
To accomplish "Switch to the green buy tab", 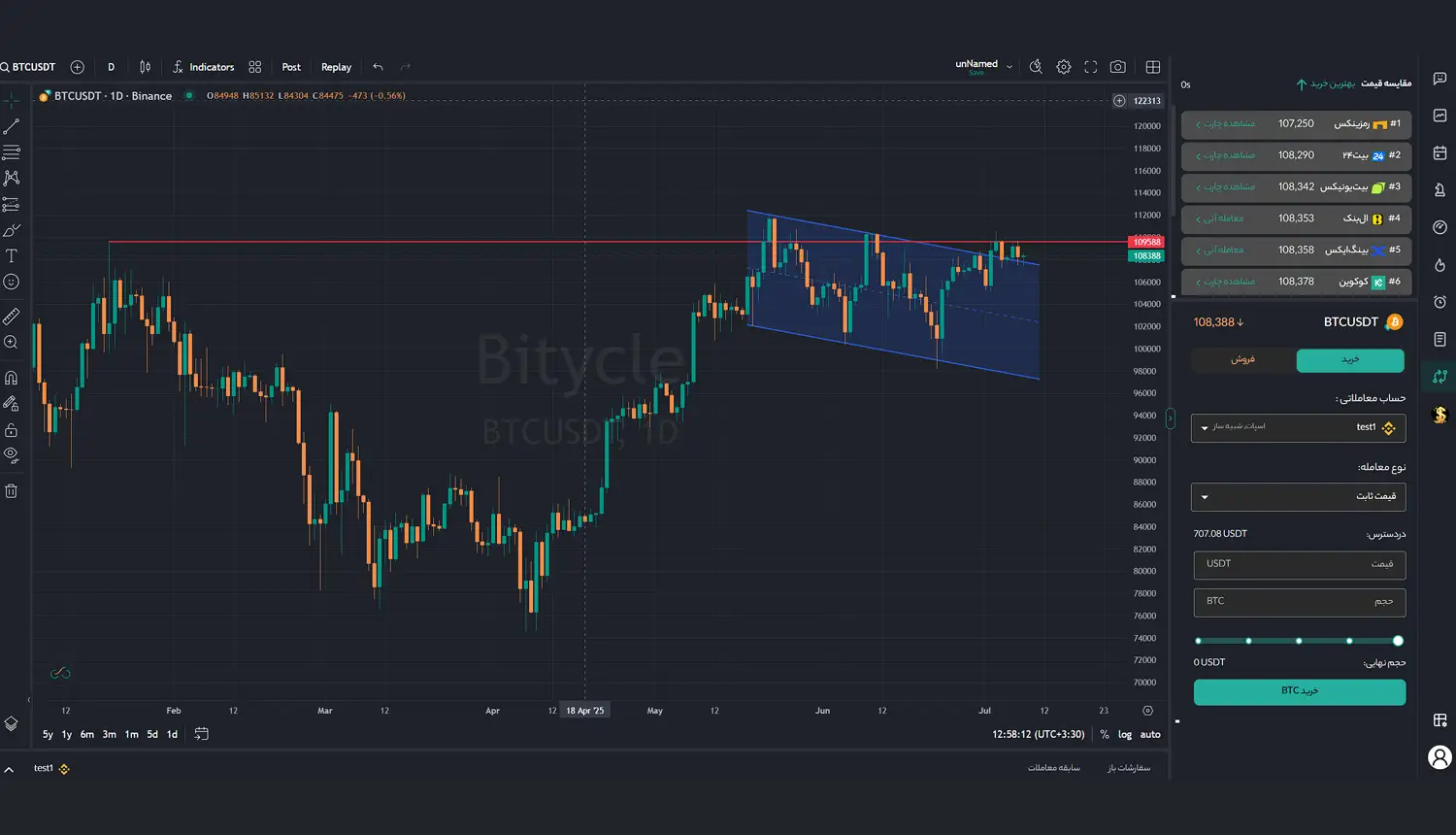I will 1350,360.
